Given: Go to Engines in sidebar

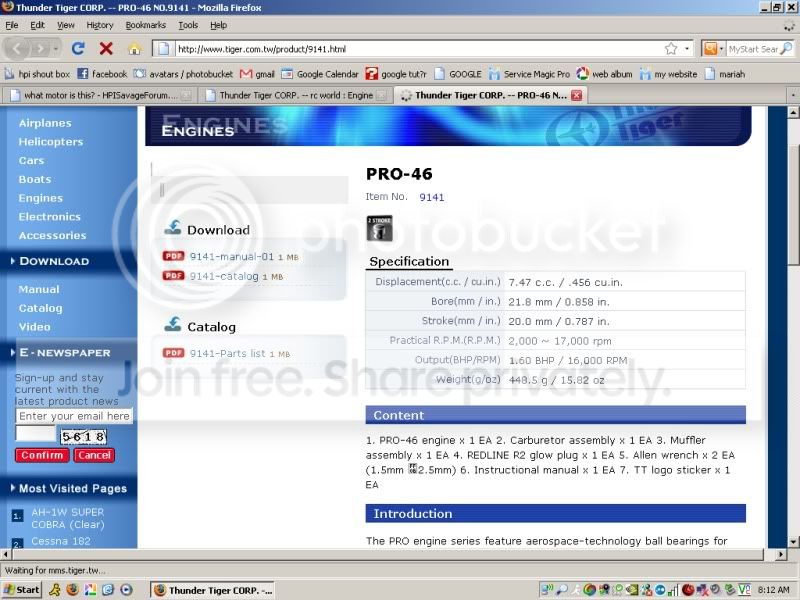Looking at the screenshot, I should (x=41, y=198).
